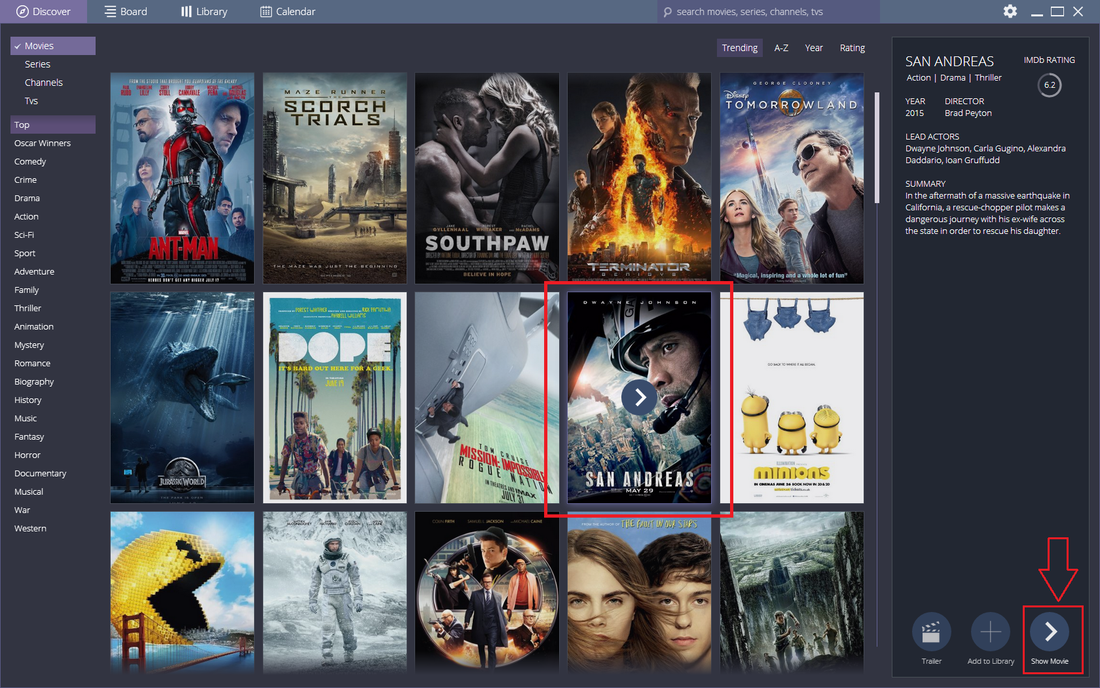Filter by Documentary genre
Image resolution: width=1100 pixels, height=688 pixels.
pos(40,473)
